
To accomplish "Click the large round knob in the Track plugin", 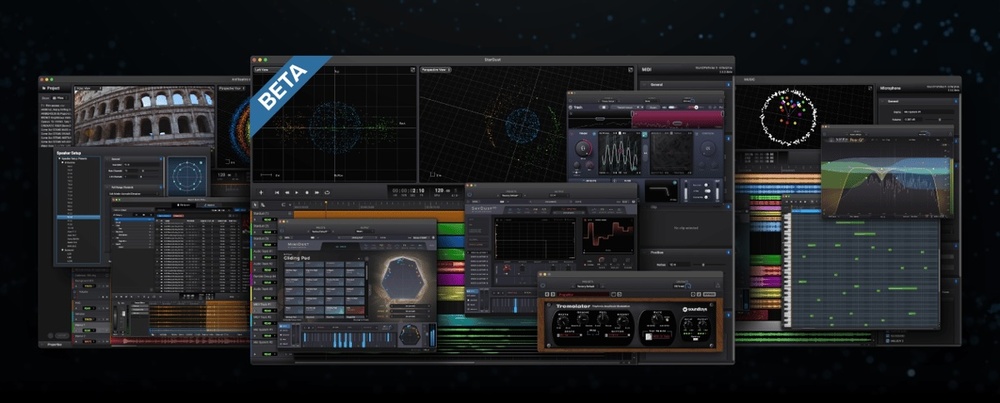I will (585, 151).
